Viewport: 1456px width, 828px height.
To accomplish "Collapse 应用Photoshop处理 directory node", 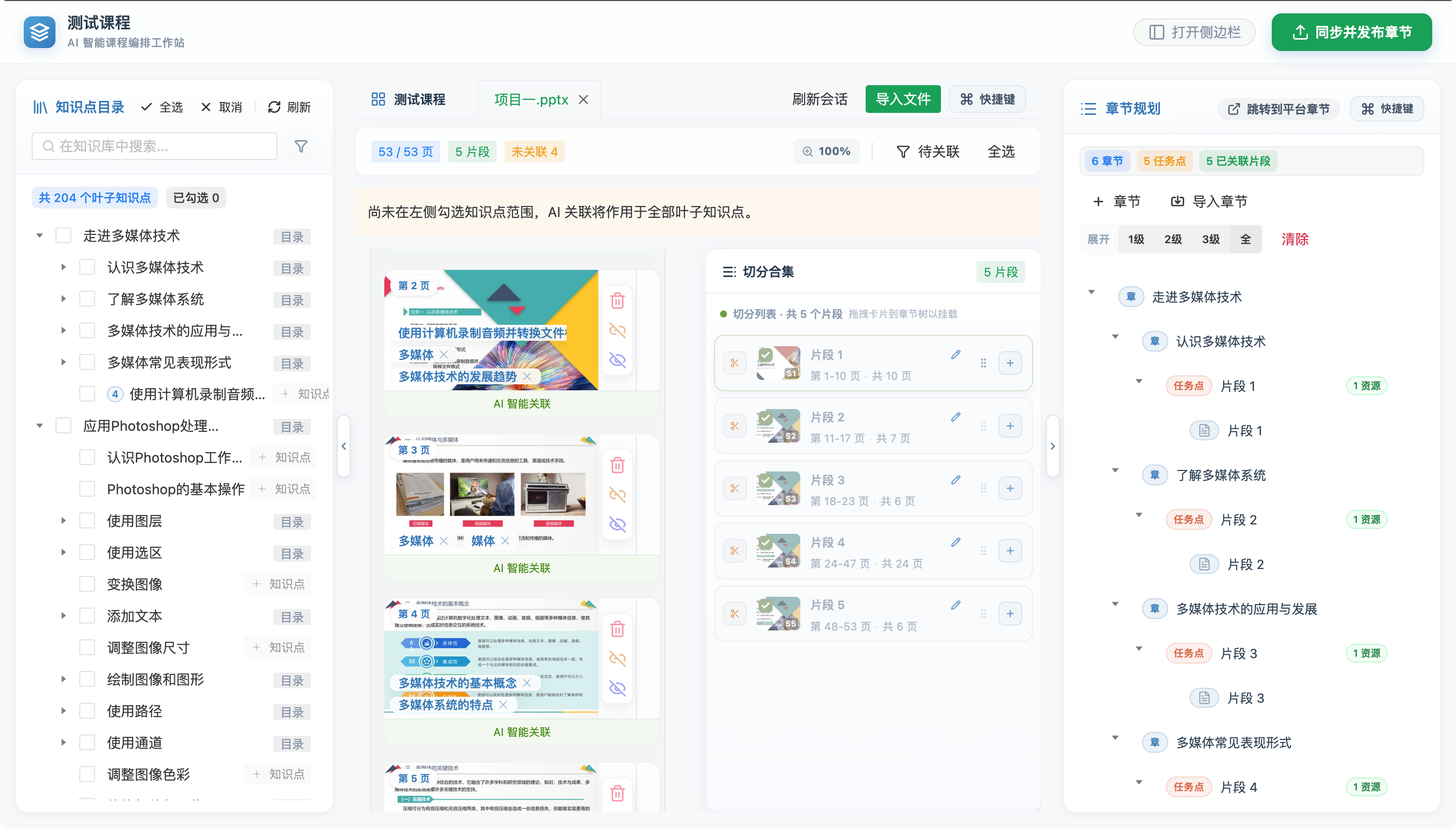I will [40, 426].
